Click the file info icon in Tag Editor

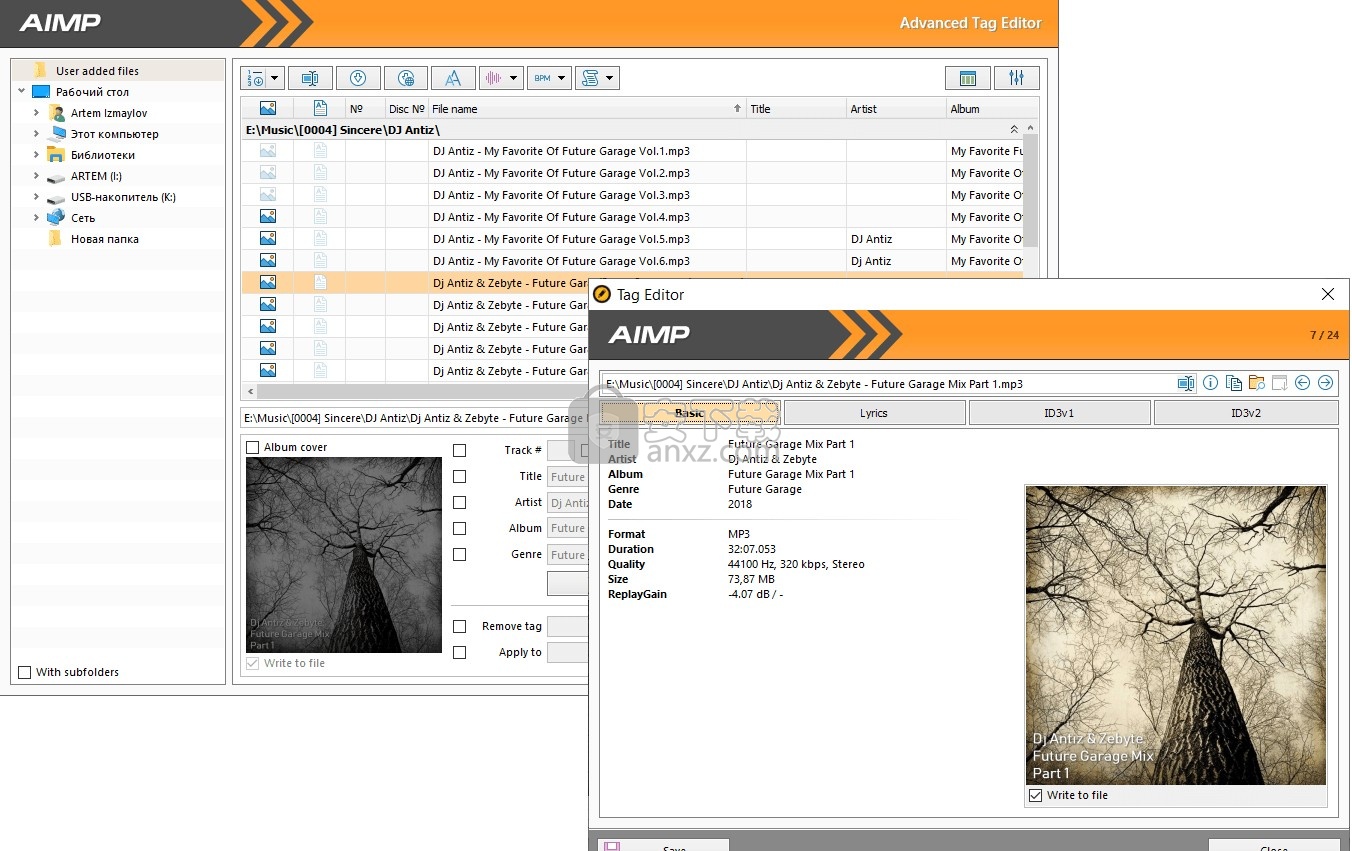[x=1210, y=383]
